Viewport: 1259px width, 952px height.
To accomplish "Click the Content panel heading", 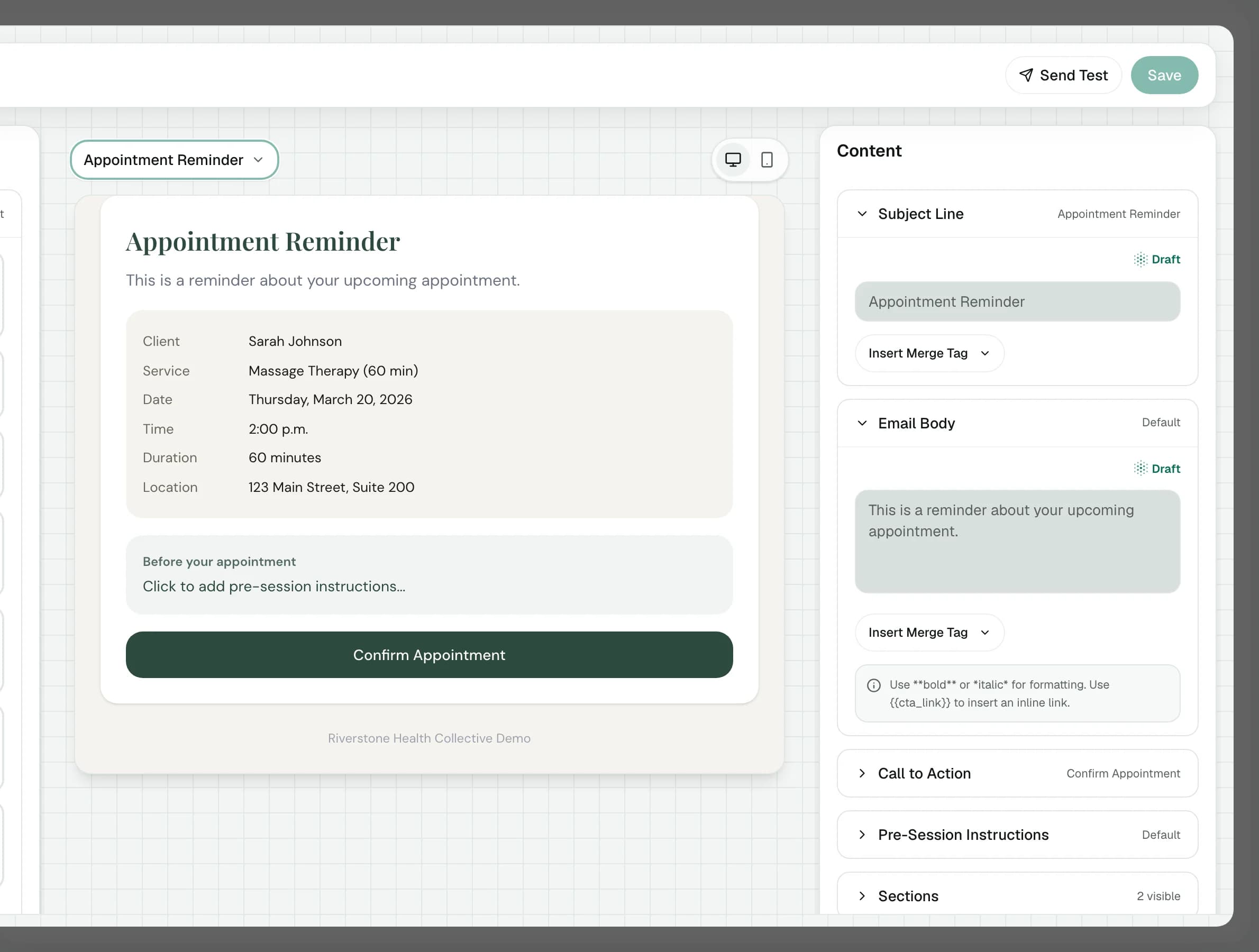I will (x=869, y=151).
